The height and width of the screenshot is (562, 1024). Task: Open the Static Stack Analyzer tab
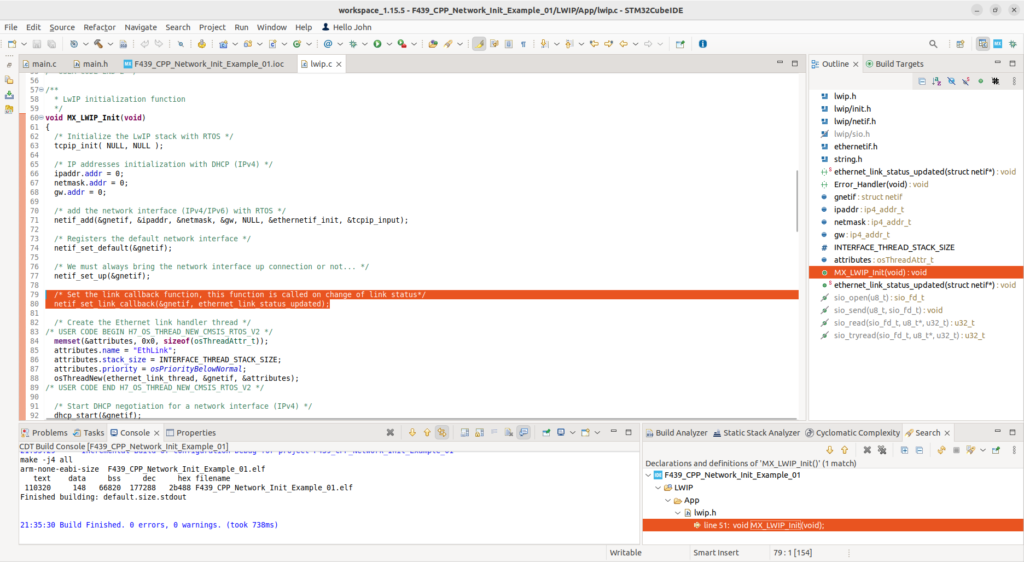(x=756, y=433)
